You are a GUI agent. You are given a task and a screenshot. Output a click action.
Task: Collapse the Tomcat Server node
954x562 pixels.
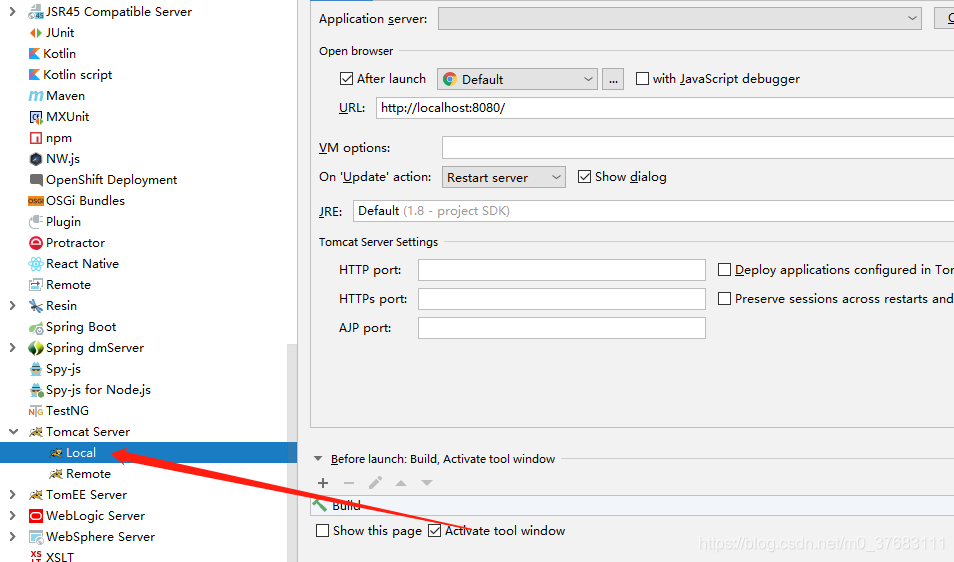[13, 432]
